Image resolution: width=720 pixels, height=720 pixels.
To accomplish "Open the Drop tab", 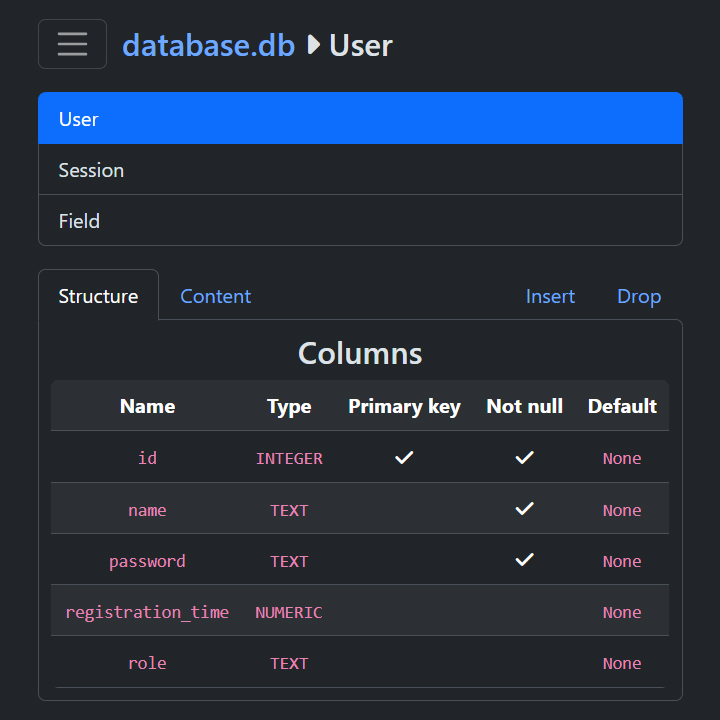I will point(639,296).
